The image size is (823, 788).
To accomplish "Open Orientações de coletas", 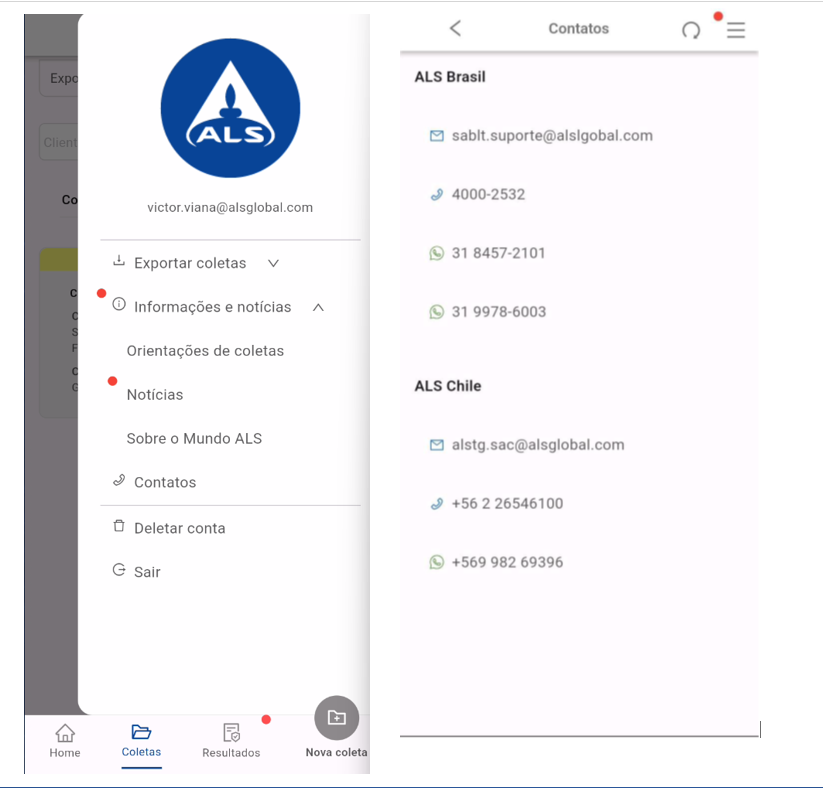I will [205, 351].
